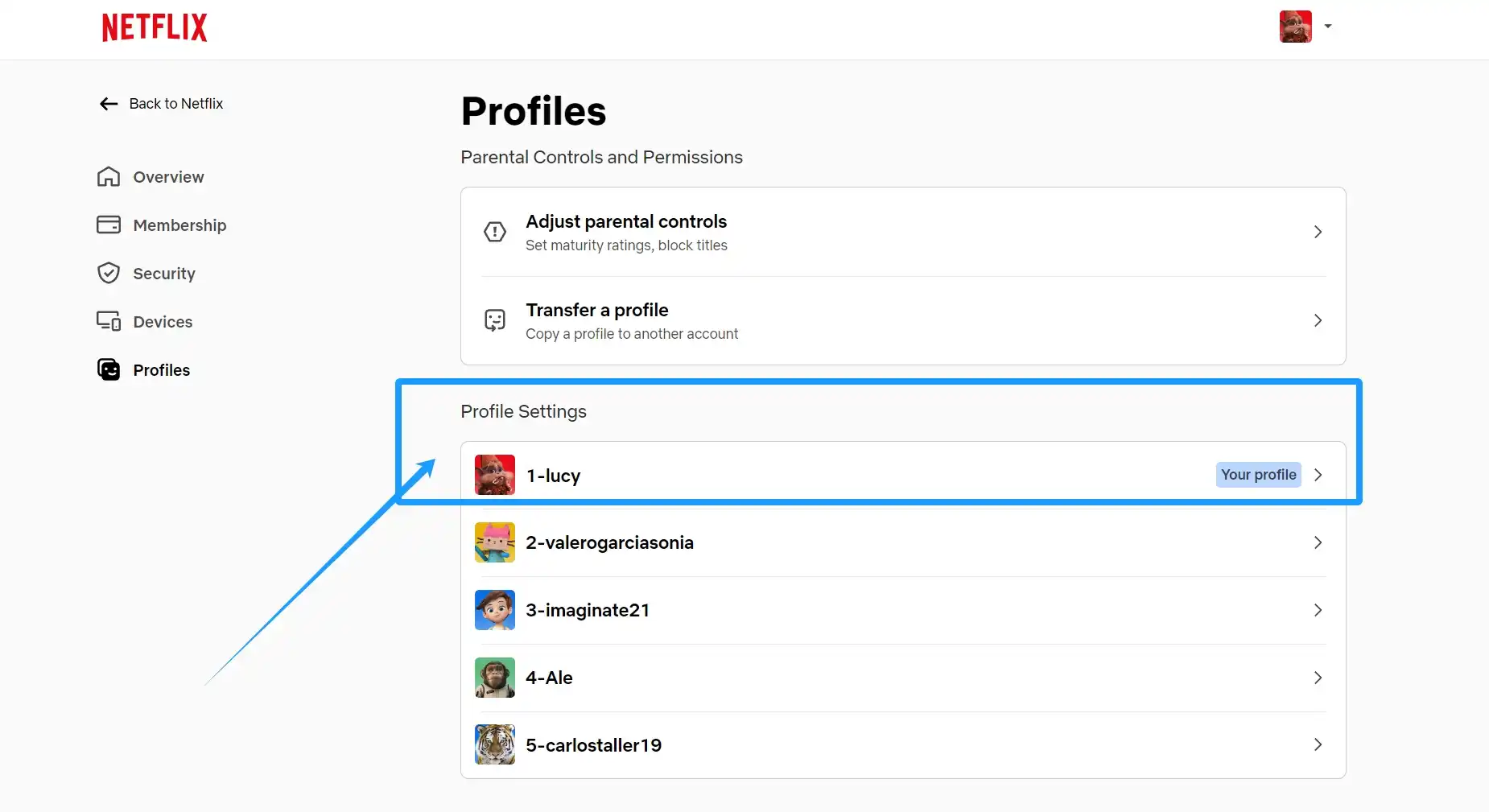Screen dimensions: 1489x812
Task: Click the 3-imaginate21 avatar thumbnail
Action: click(495, 610)
